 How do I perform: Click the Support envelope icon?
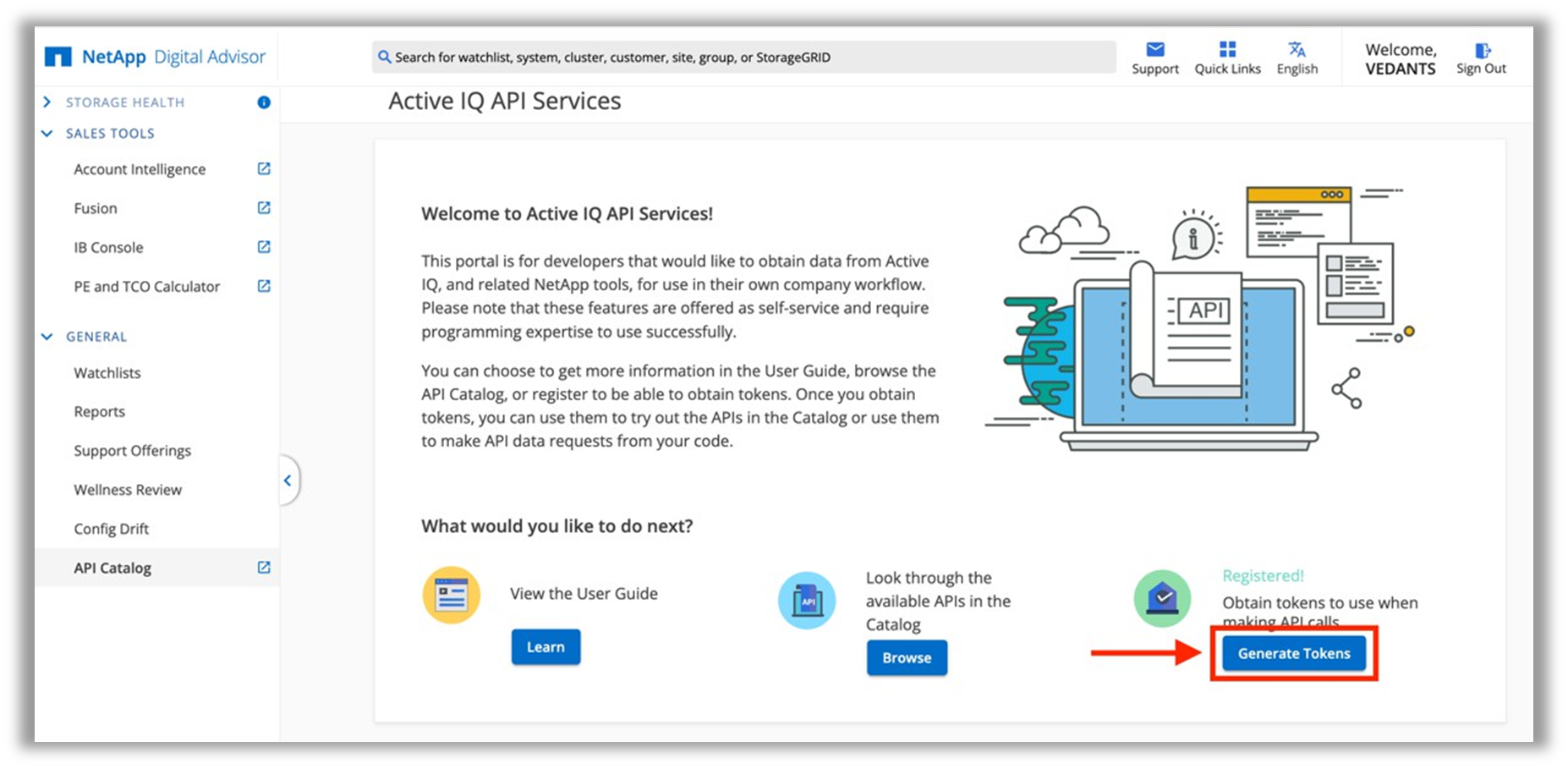click(1154, 50)
